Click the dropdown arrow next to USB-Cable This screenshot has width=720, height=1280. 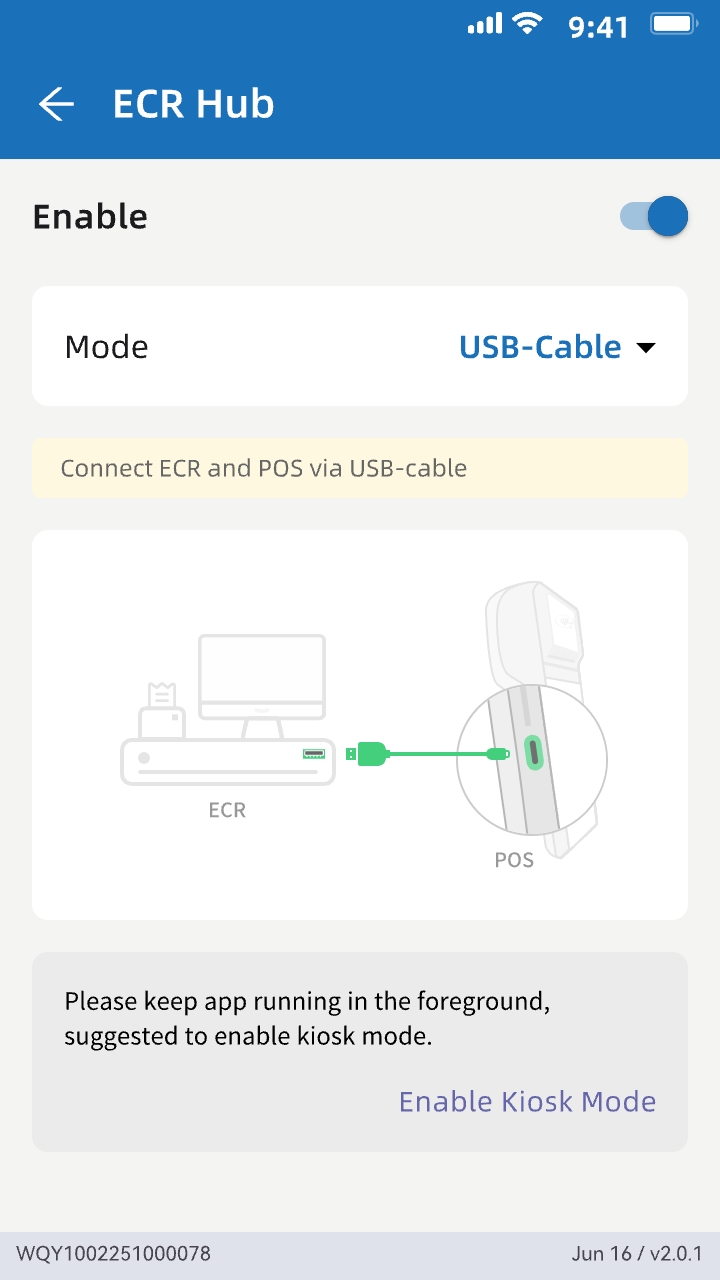tap(647, 348)
